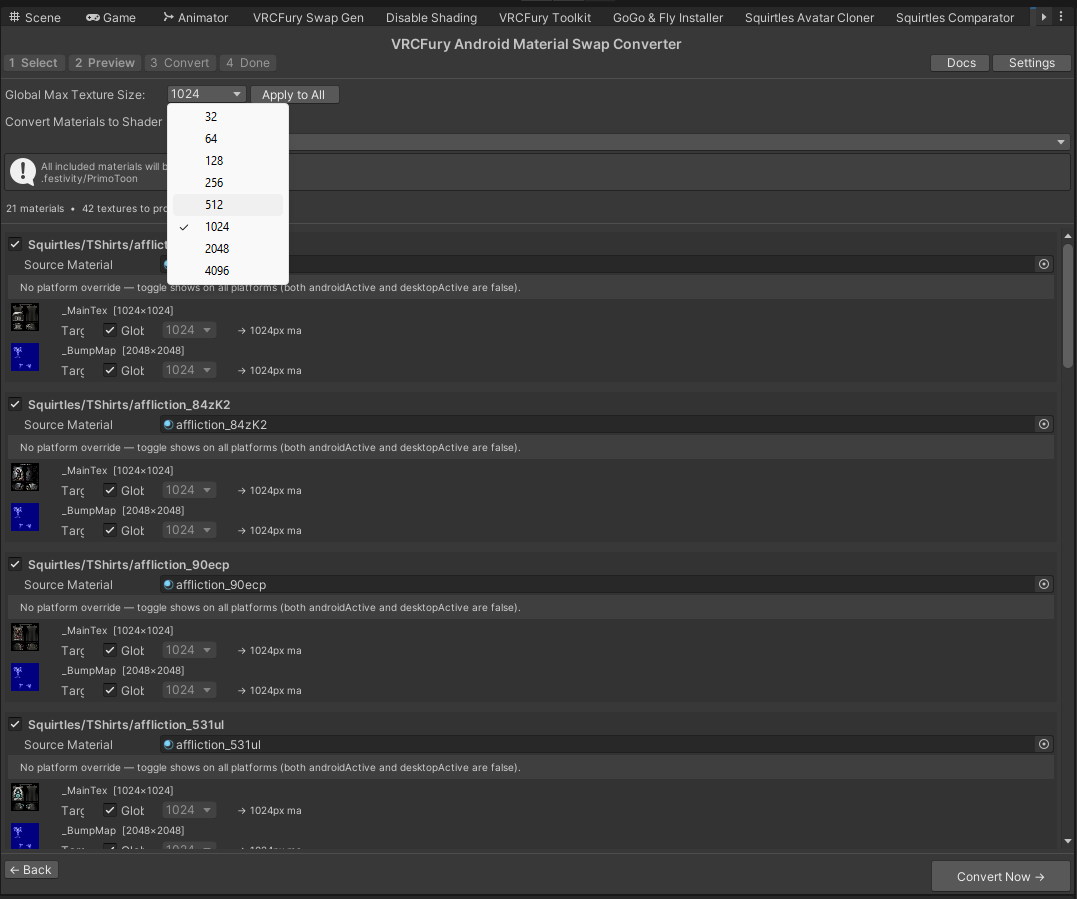This screenshot has height=899, width=1077.
Task: Switch to the Scene tab
Action: click(x=35, y=17)
